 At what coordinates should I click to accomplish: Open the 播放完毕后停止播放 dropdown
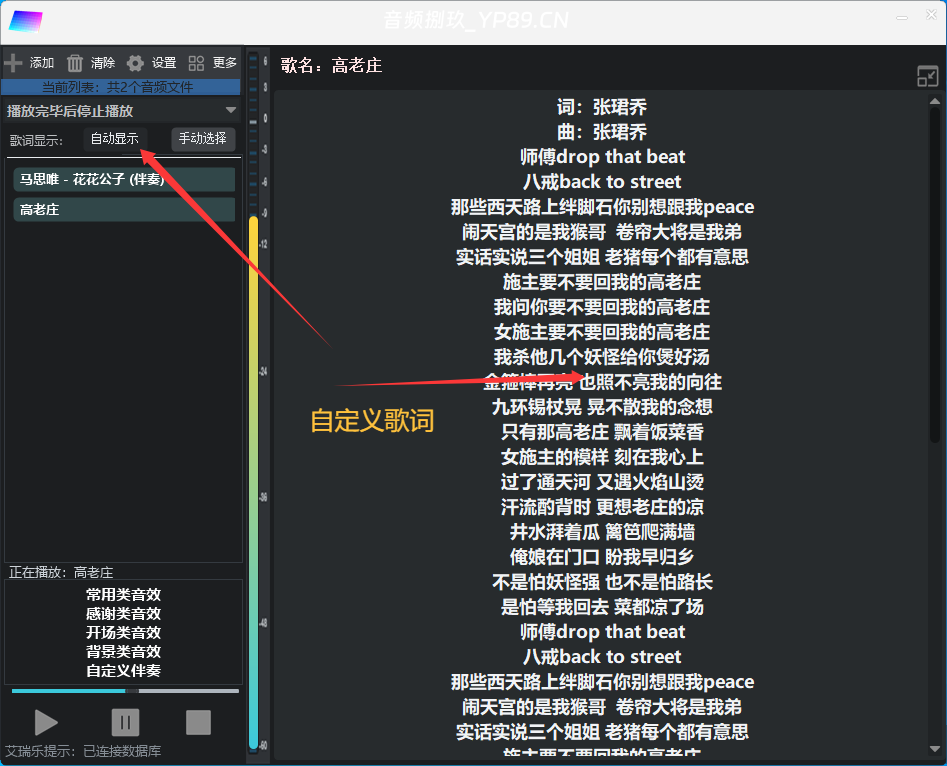(120, 110)
